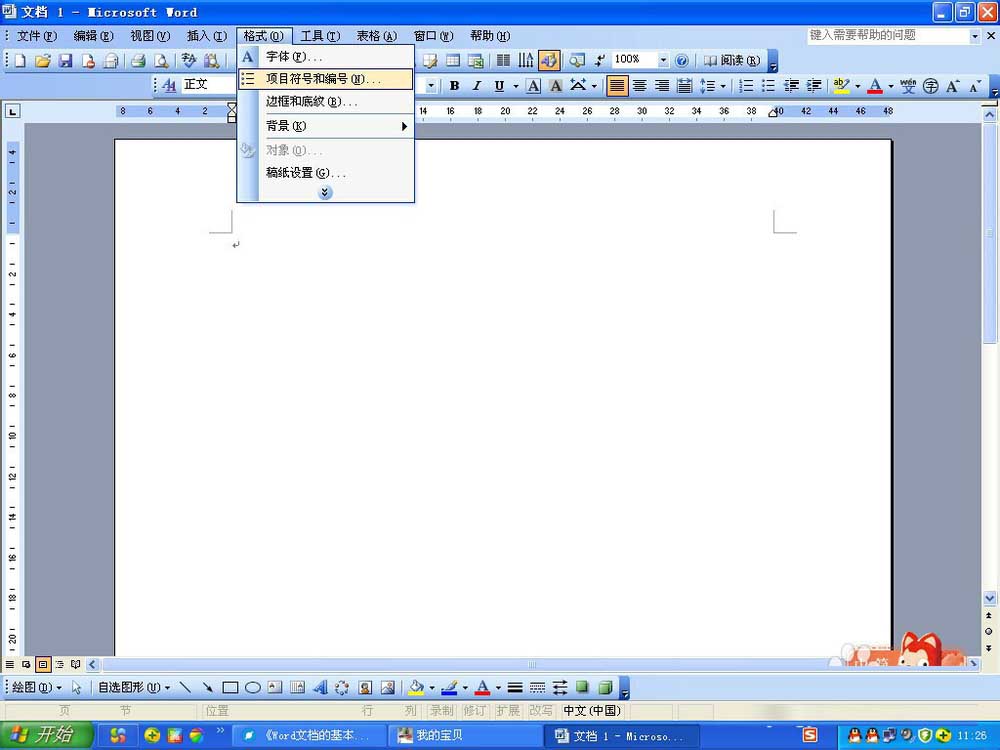This screenshot has height=750, width=1000.
Task: Insert WordArt from the drawing toolbar
Action: [320, 688]
